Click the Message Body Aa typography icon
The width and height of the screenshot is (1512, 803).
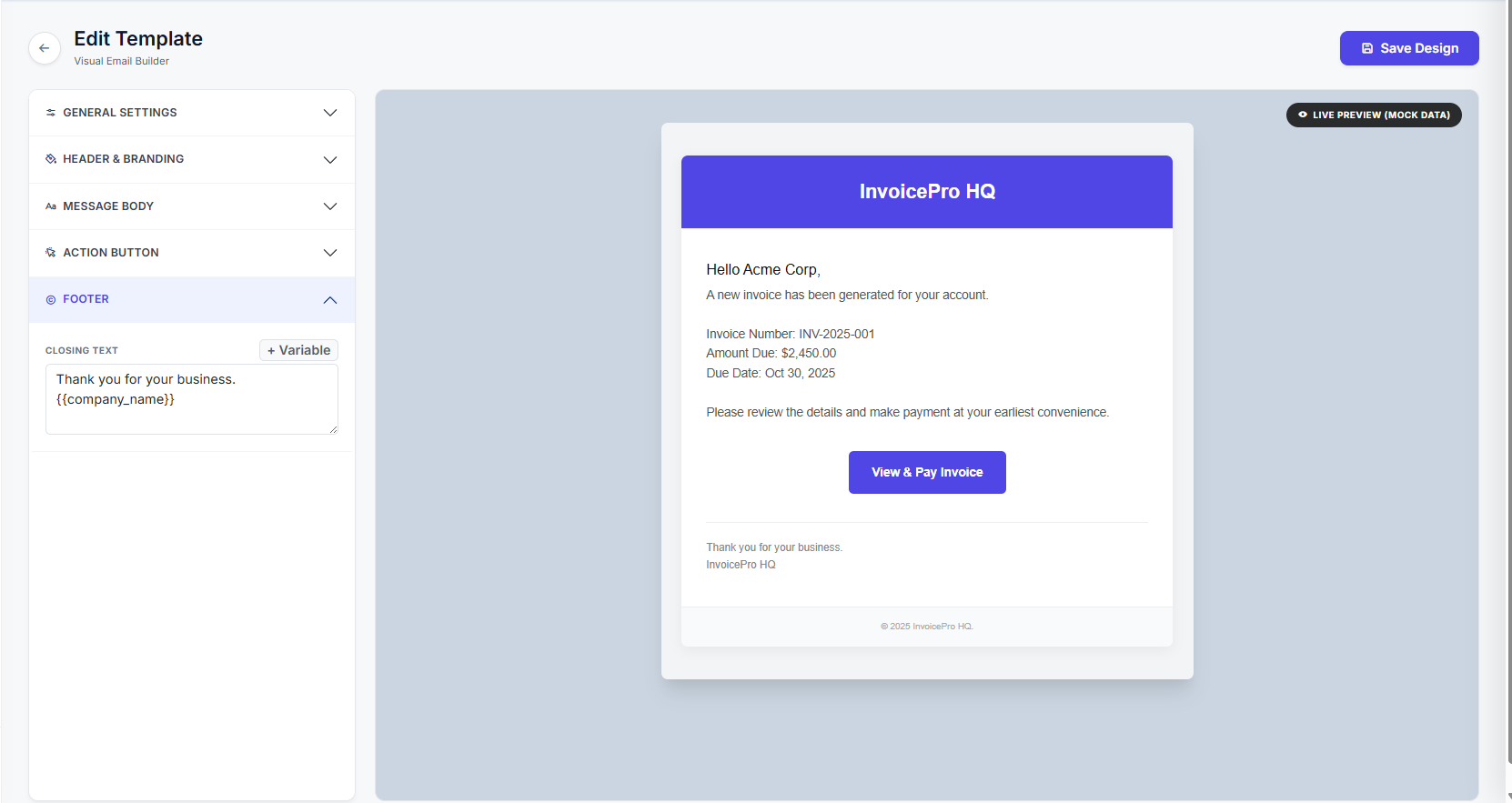coord(51,206)
